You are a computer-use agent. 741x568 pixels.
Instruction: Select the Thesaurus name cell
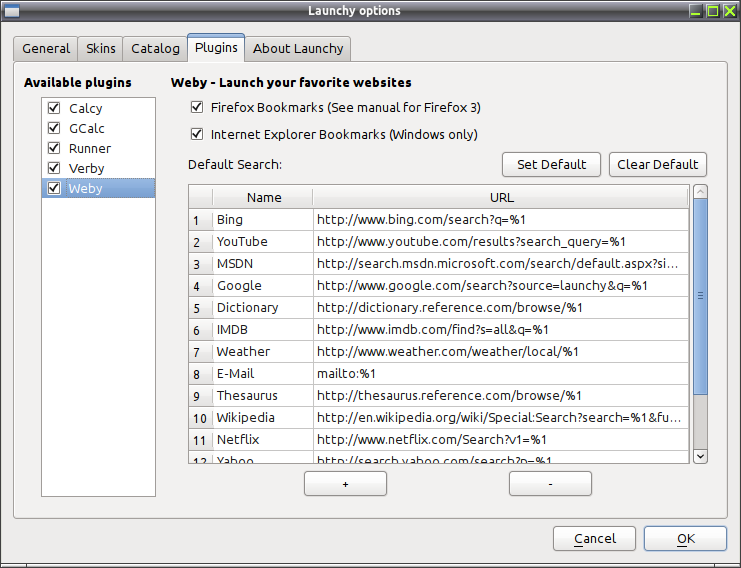[x=263, y=396]
